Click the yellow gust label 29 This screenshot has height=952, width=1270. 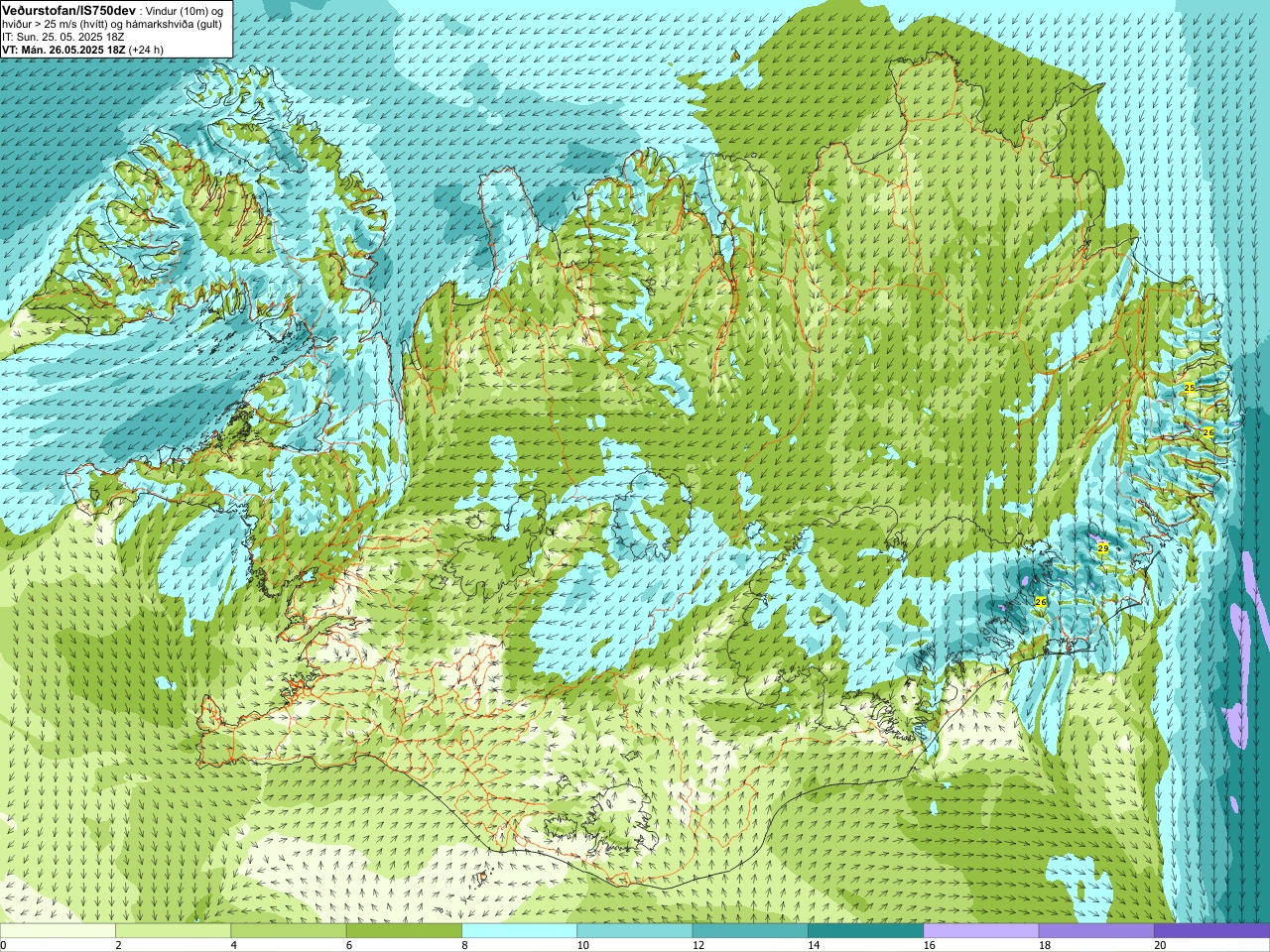coord(1102,548)
